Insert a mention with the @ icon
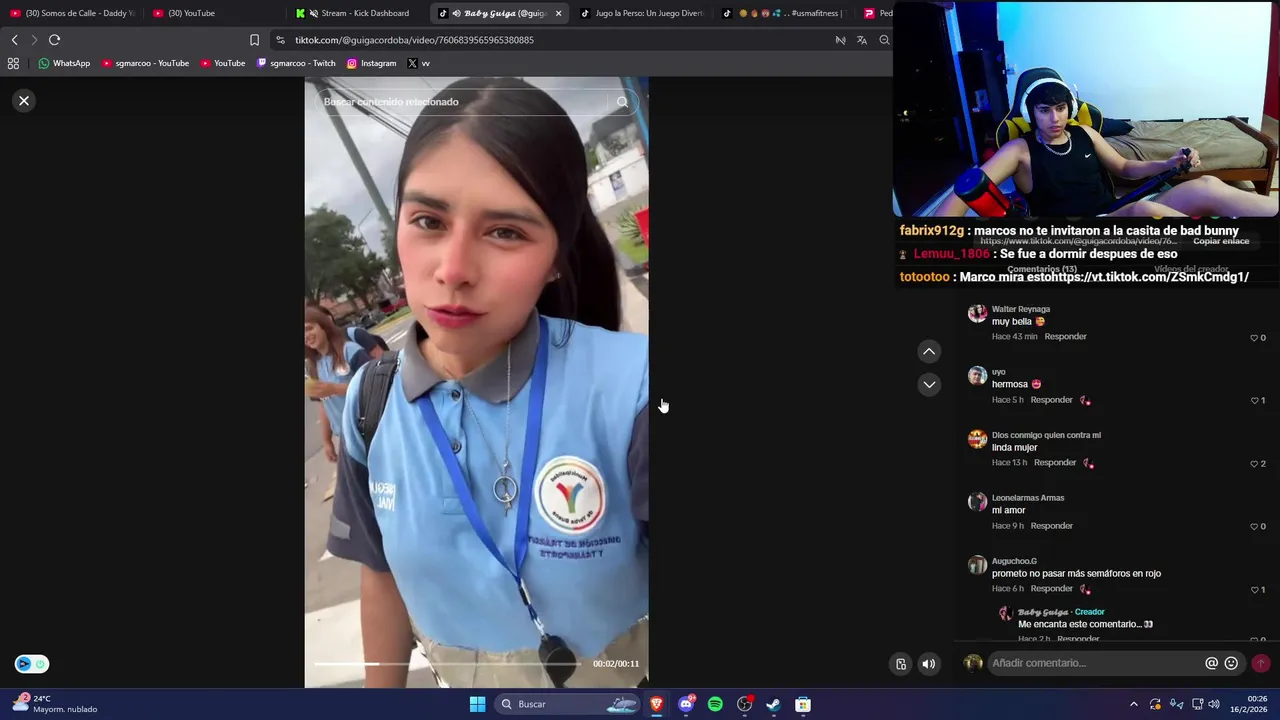 pyautogui.click(x=1211, y=663)
